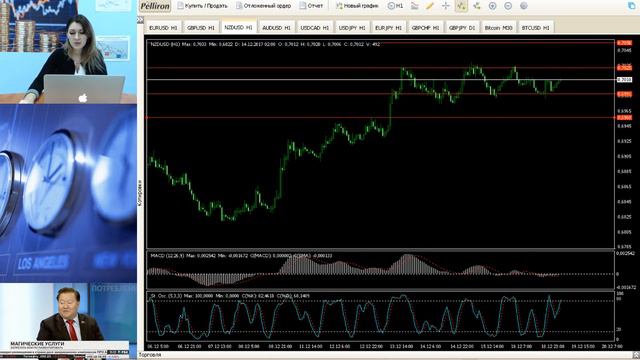Open the Купить / Продать order dialog
The height and width of the screenshot is (360, 640).
pos(203,6)
